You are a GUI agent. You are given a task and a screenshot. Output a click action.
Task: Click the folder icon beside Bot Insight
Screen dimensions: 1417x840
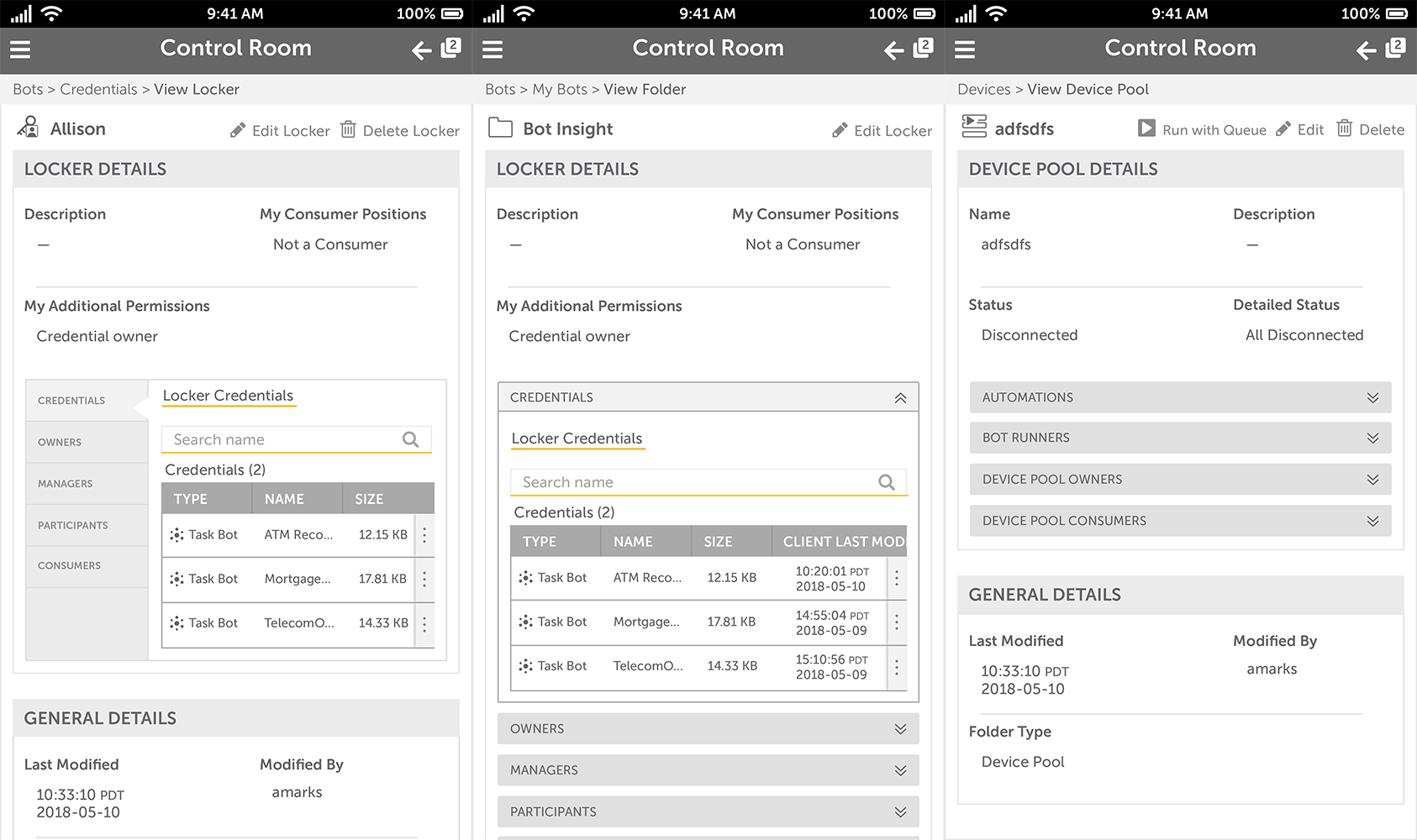tap(500, 128)
